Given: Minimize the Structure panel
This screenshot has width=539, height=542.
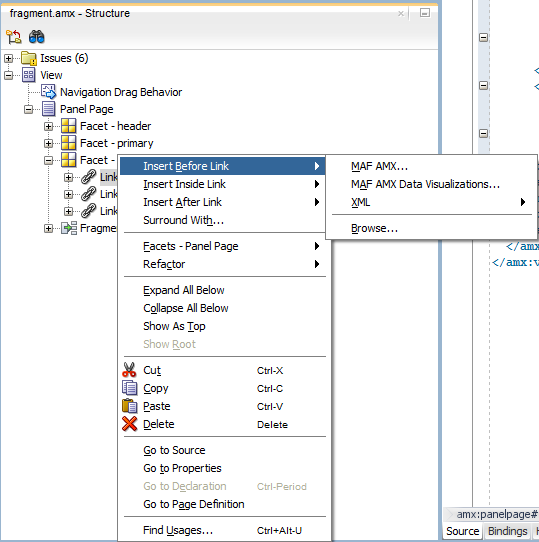Looking at the screenshot, I should [x=425, y=13].
